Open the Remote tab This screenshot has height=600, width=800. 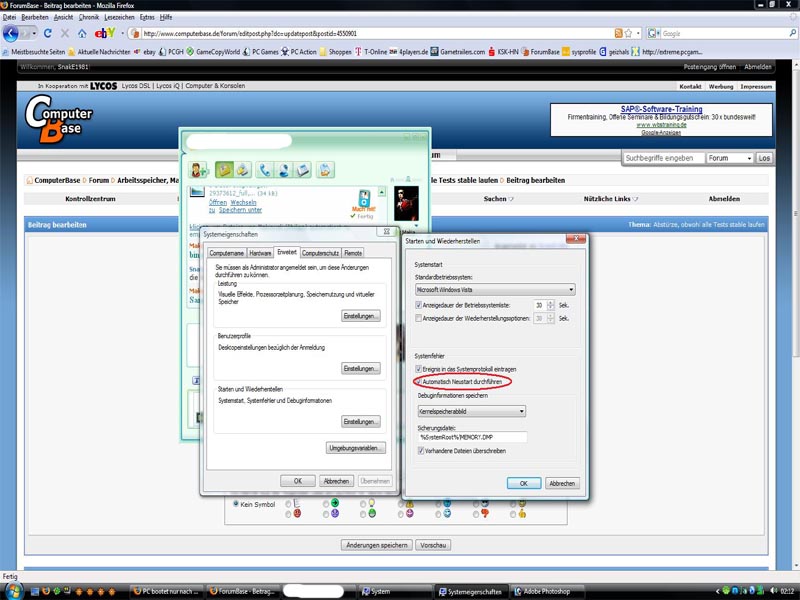click(353, 253)
